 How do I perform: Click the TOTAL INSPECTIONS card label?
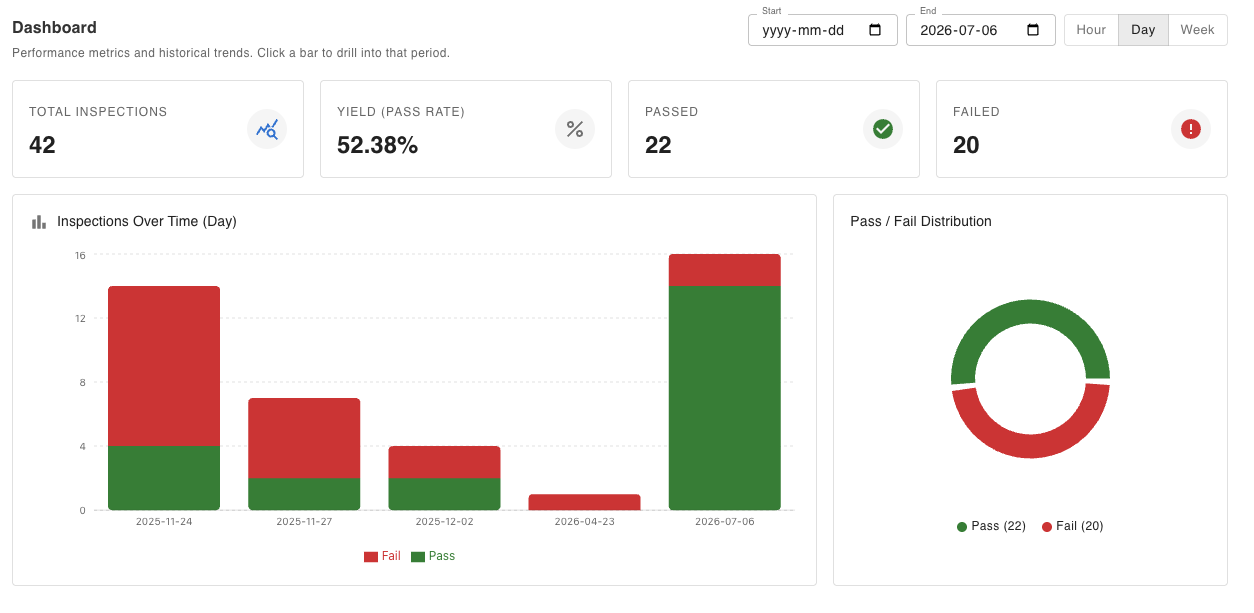pos(98,112)
